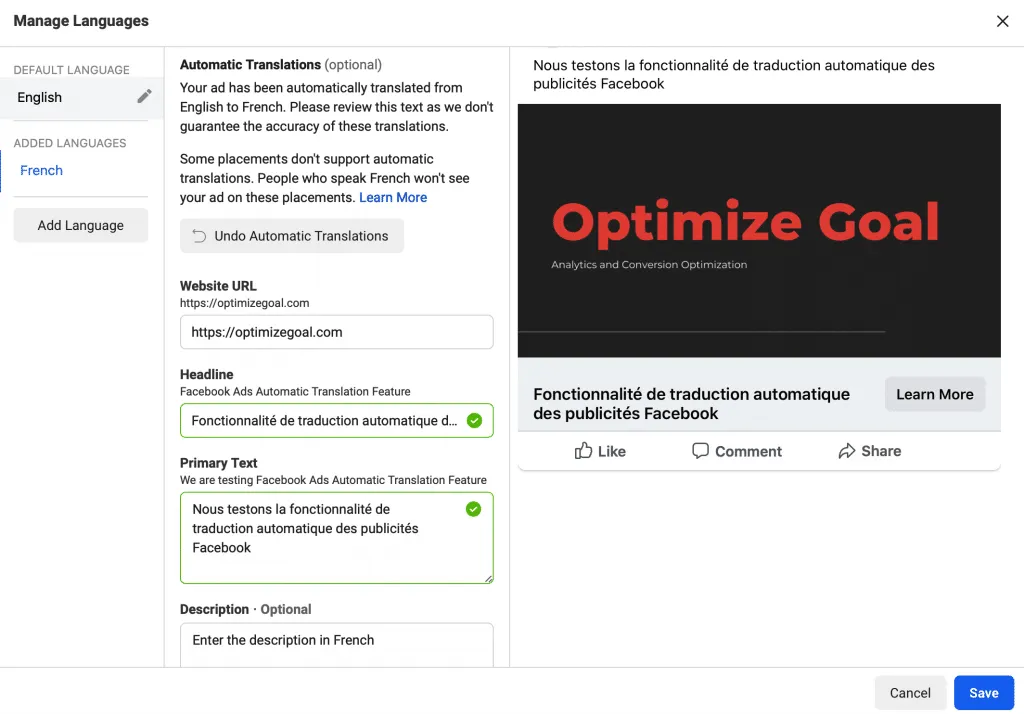Viewport: 1024px width, 714px height.
Task: Click the thumbs-up Like icon in preview
Action: tap(583, 451)
